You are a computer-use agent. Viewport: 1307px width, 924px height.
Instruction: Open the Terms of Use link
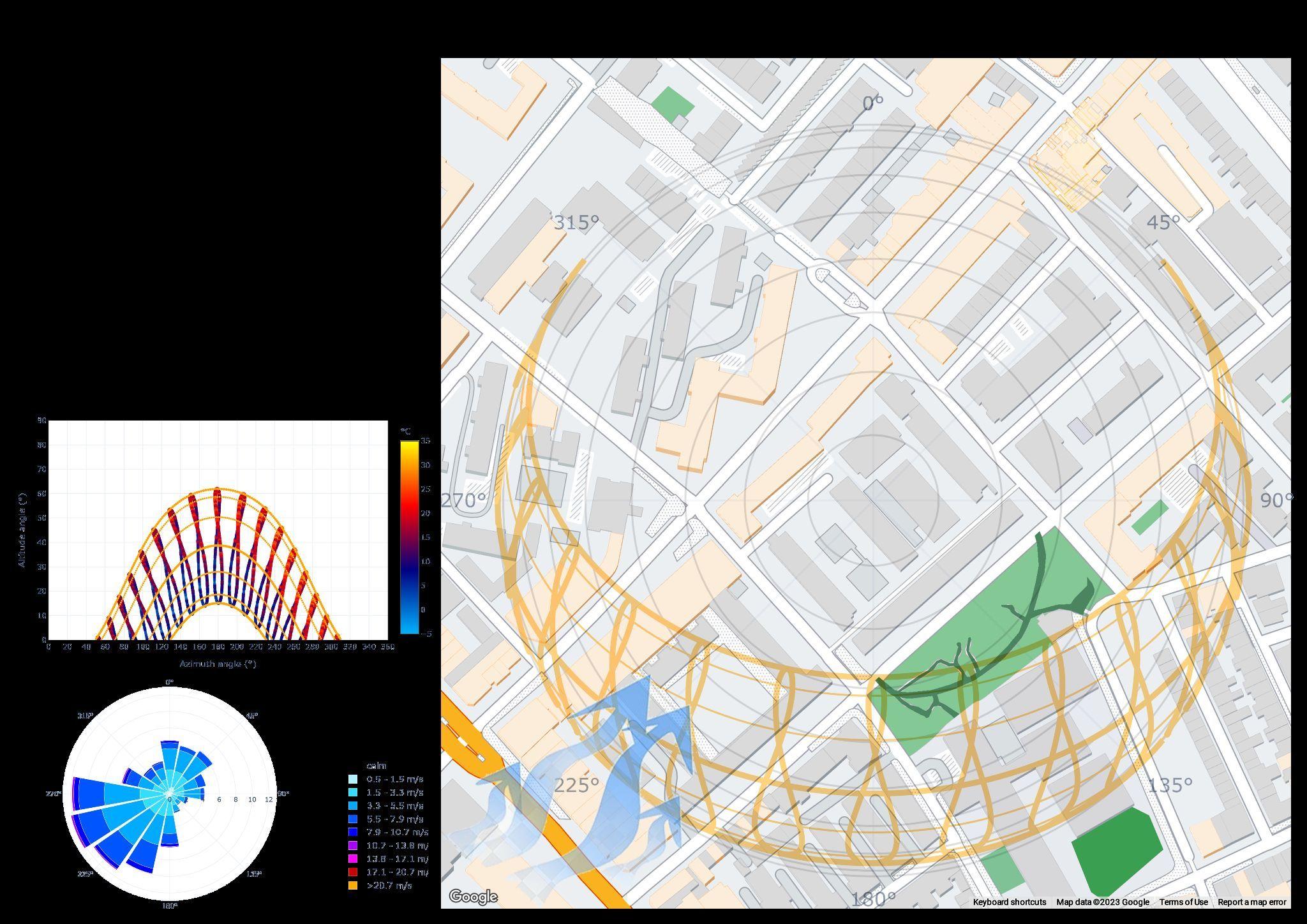pos(1183,902)
